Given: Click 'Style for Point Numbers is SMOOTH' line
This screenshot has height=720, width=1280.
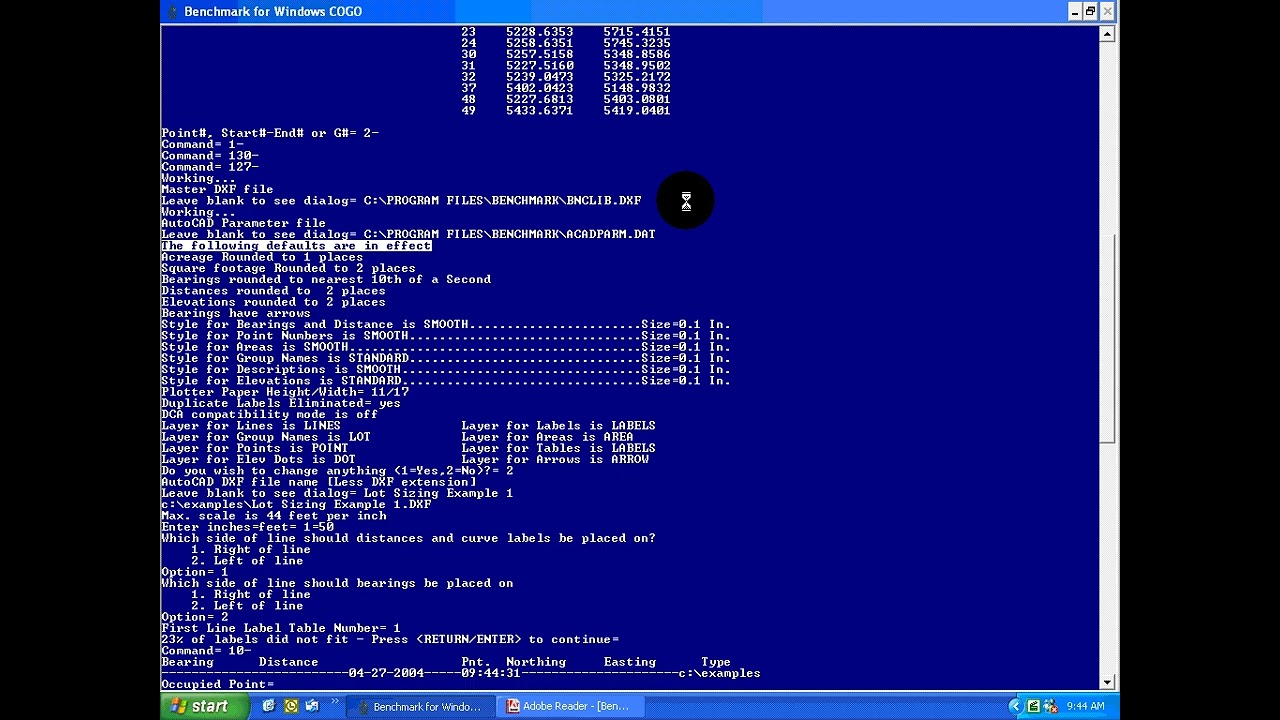Looking at the screenshot, I should (446, 336).
